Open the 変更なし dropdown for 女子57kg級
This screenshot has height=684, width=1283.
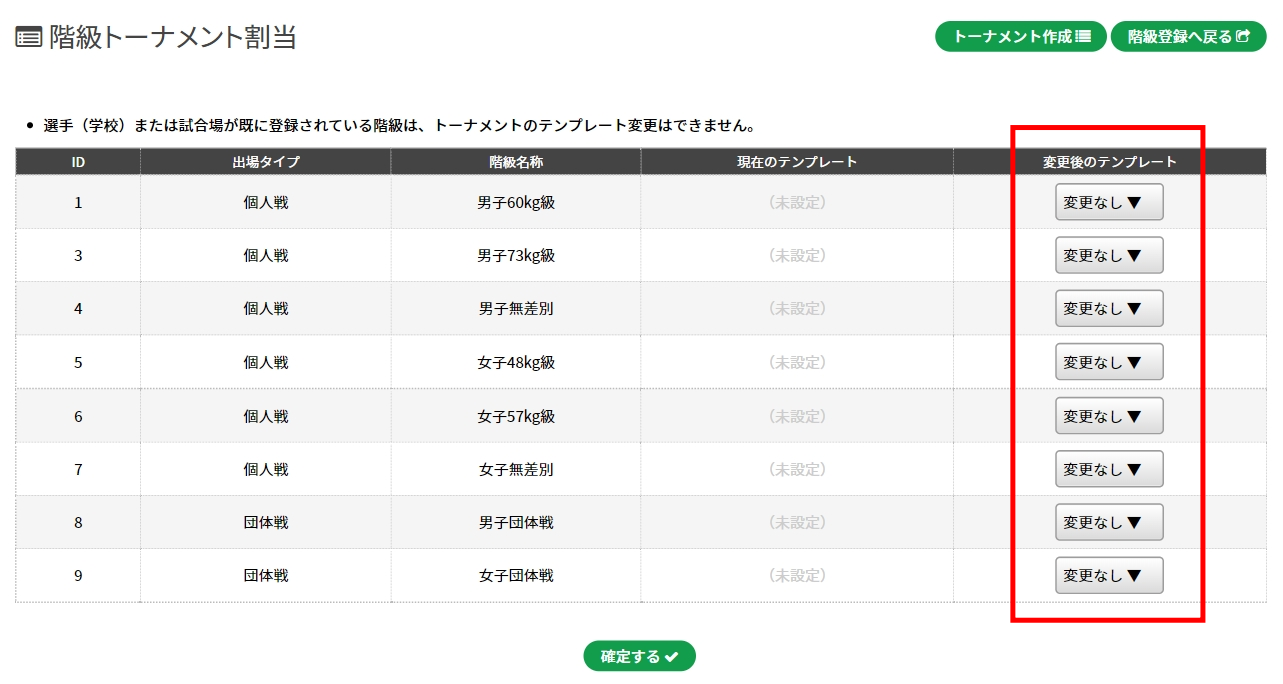(x=1109, y=415)
